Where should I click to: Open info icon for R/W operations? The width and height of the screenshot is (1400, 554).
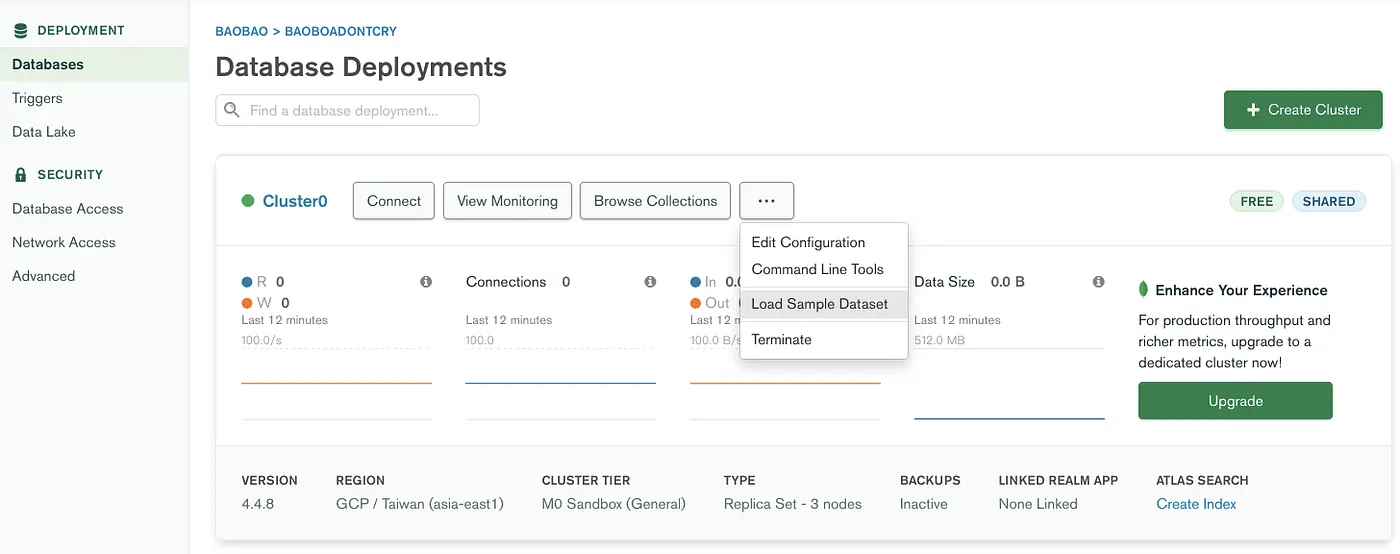(x=426, y=282)
